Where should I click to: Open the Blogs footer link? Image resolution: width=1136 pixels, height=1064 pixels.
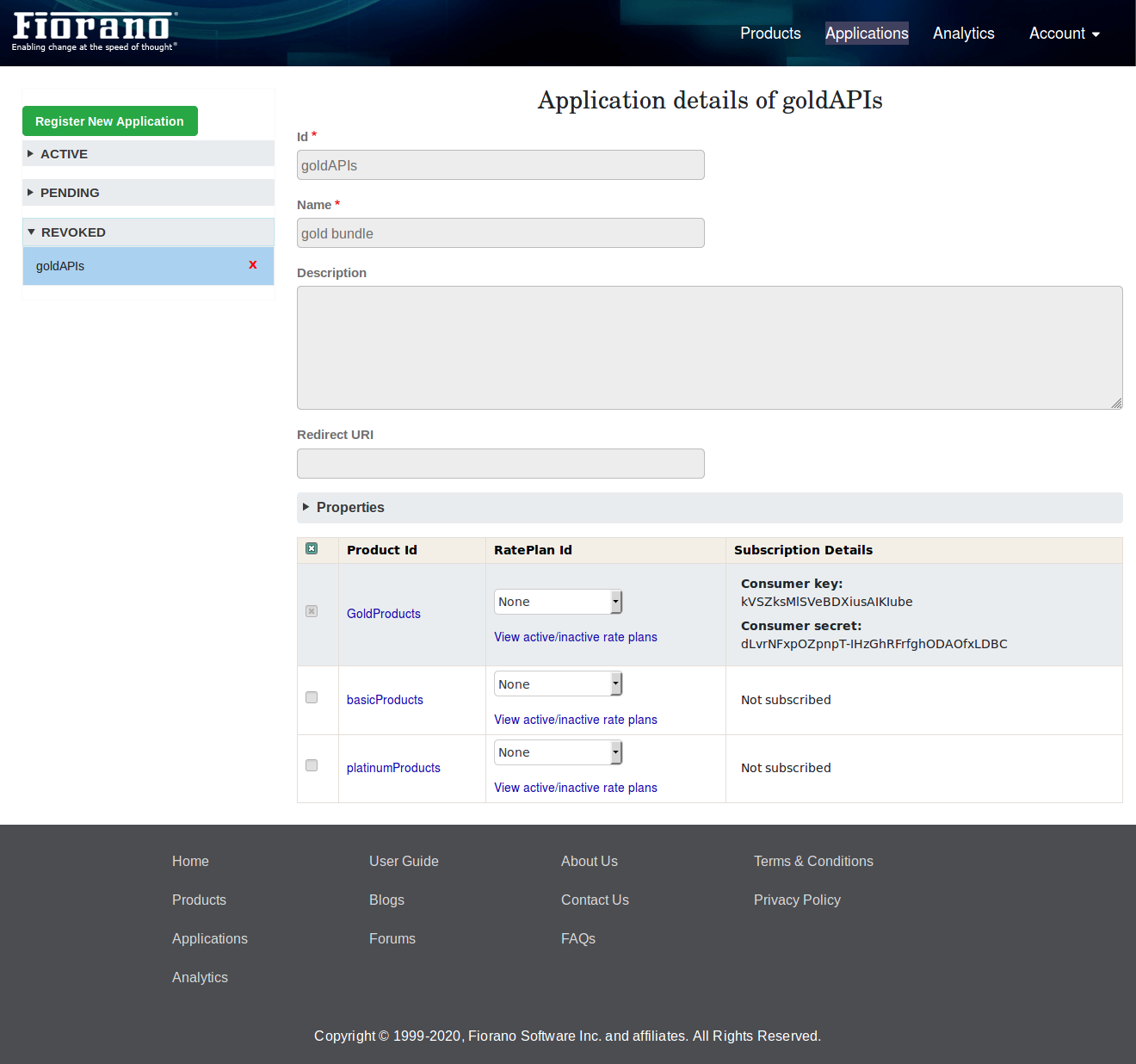386,900
